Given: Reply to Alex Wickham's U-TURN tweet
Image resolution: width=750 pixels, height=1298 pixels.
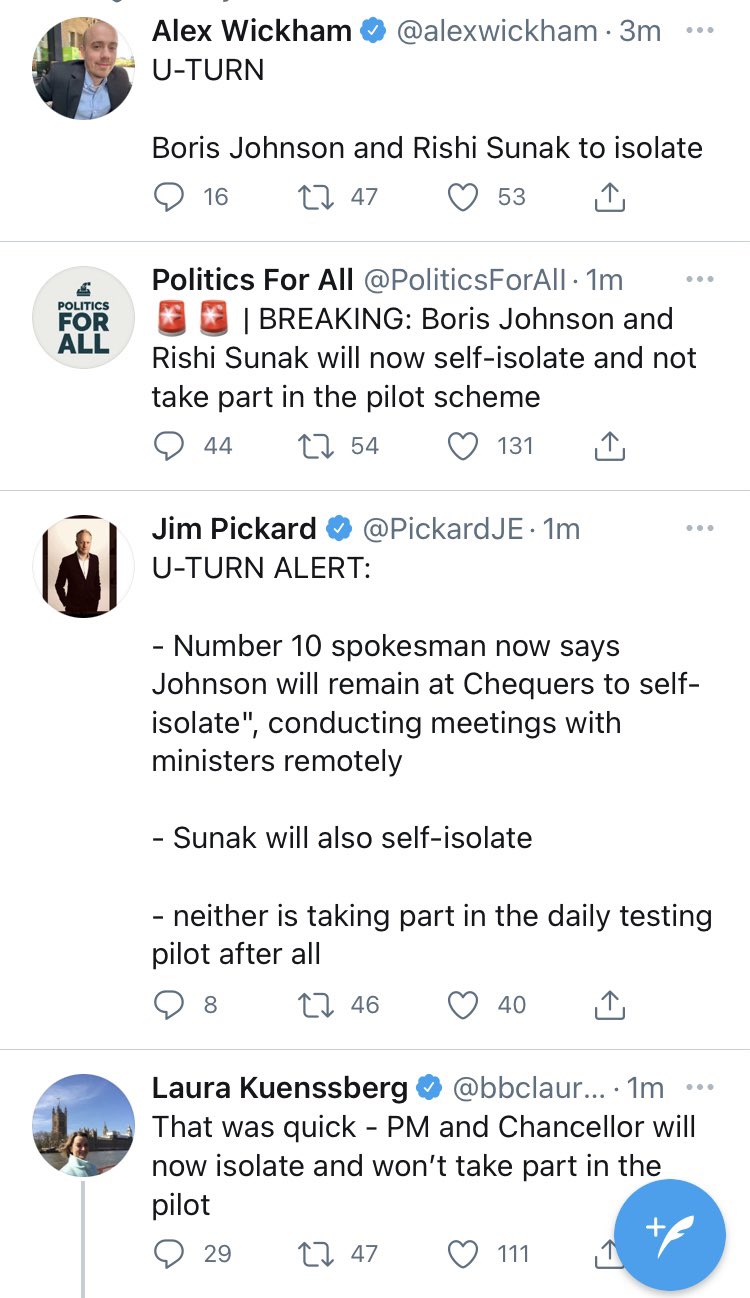Looking at the screenshot, I should pyautogui.click(x=169, y=197).
